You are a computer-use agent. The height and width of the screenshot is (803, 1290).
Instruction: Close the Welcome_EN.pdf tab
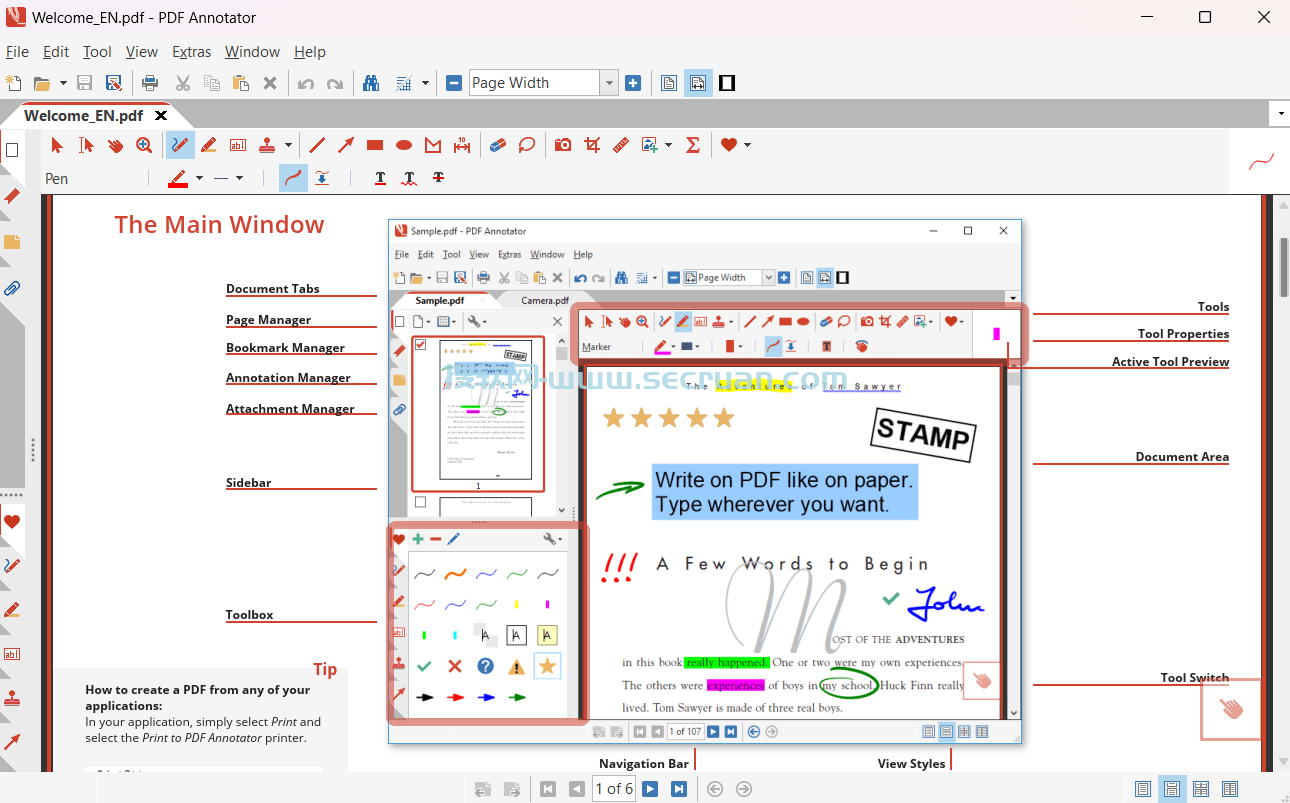161,116
